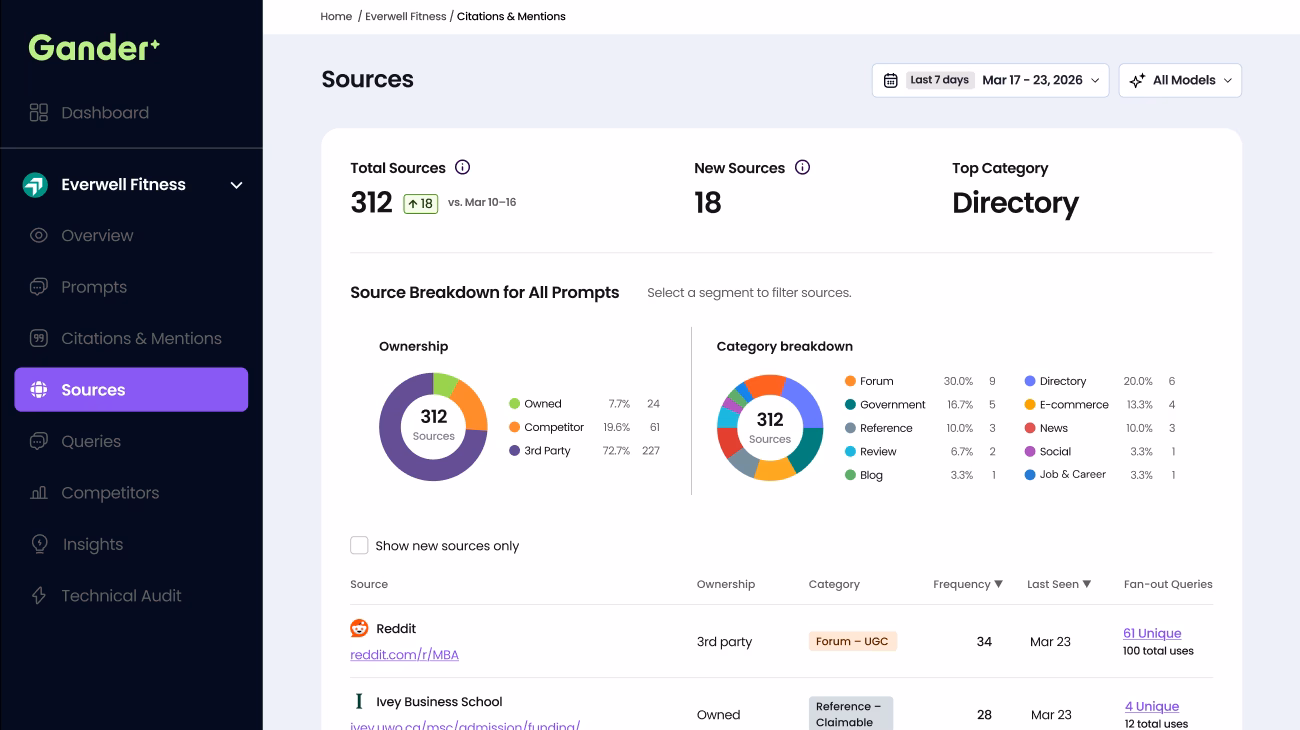Enable Show new sources only checkbox
The height and width of the screenshot is (730, 1300).
[359, 545]
